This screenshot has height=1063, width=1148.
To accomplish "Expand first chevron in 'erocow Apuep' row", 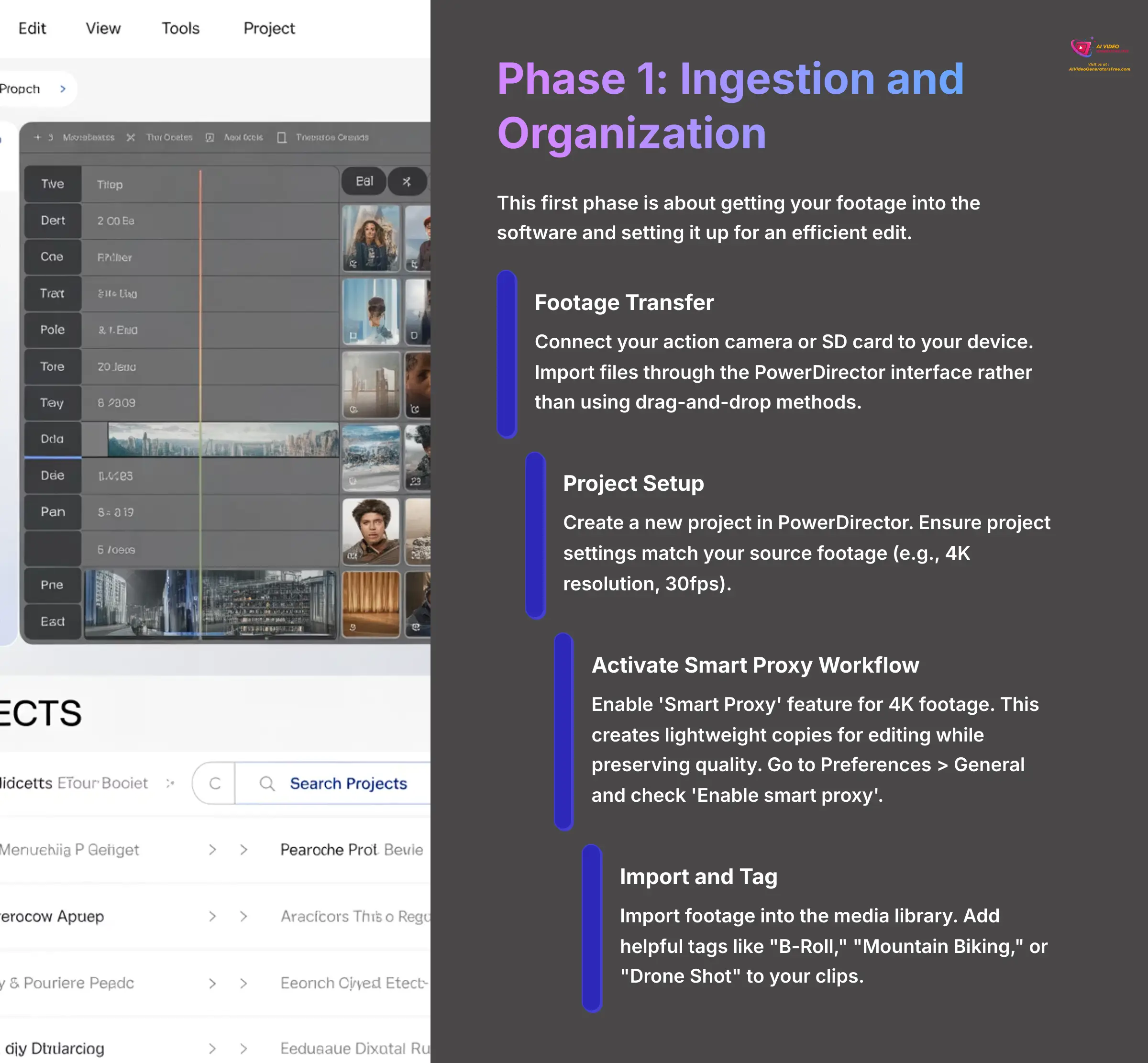I will (x=212, y=916).
